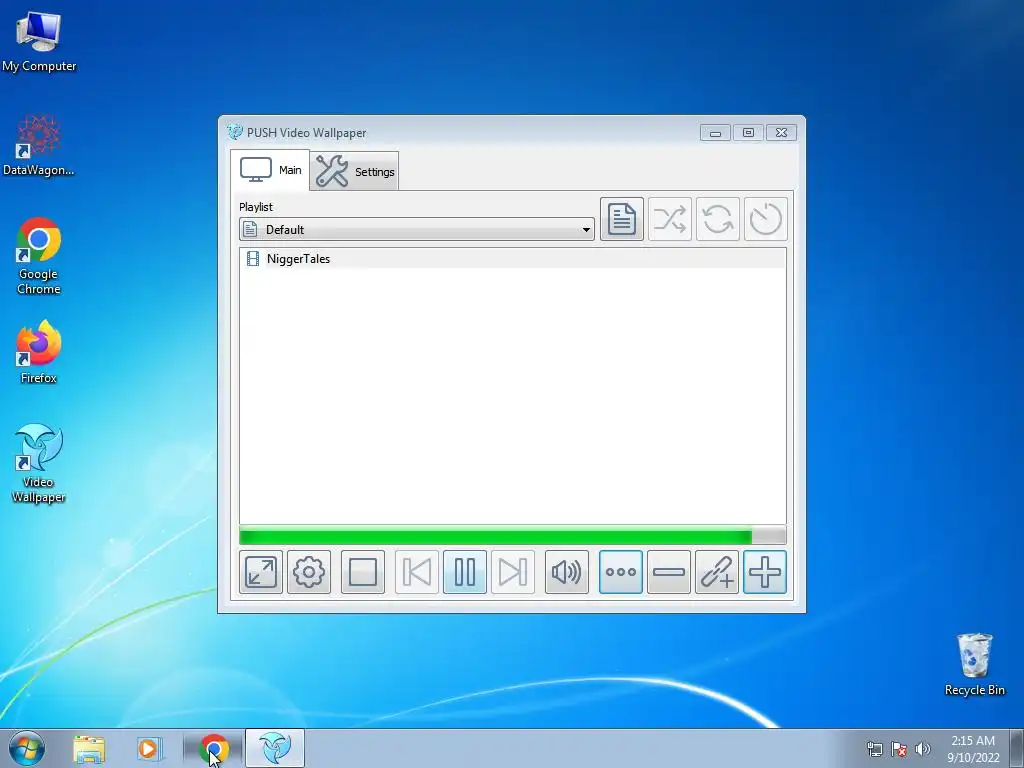Viewport: 1024px width, 768px height.
Task: Expand the Default playlist dropdown
Action: click(x=417, y=229)
